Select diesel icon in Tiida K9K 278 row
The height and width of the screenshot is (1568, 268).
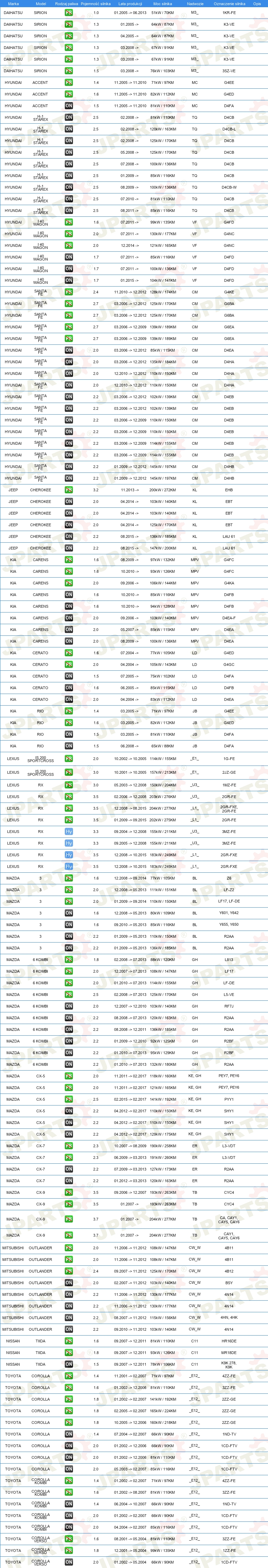69,1364
